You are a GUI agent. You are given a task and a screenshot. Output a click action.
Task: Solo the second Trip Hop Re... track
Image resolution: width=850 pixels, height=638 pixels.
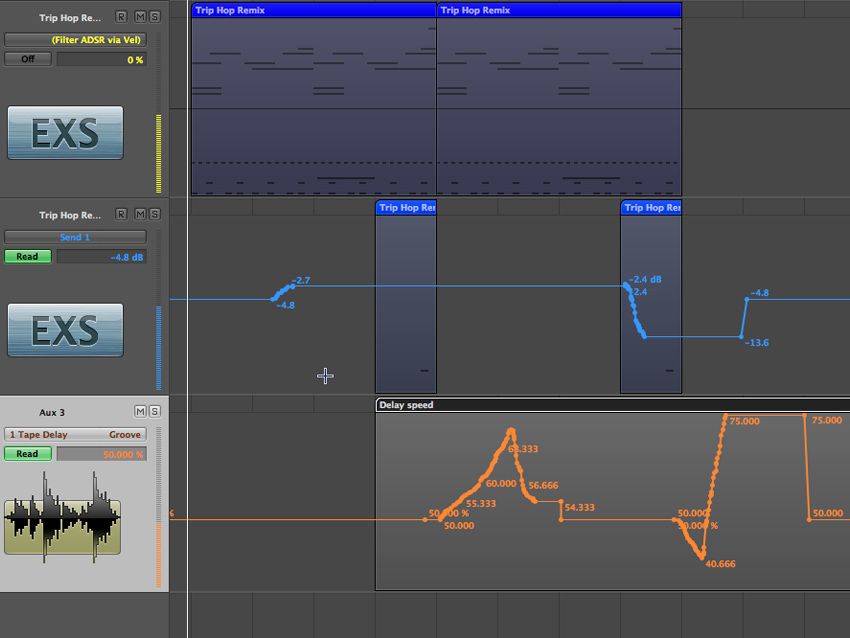pyautogui.click(x=155, y=214)
